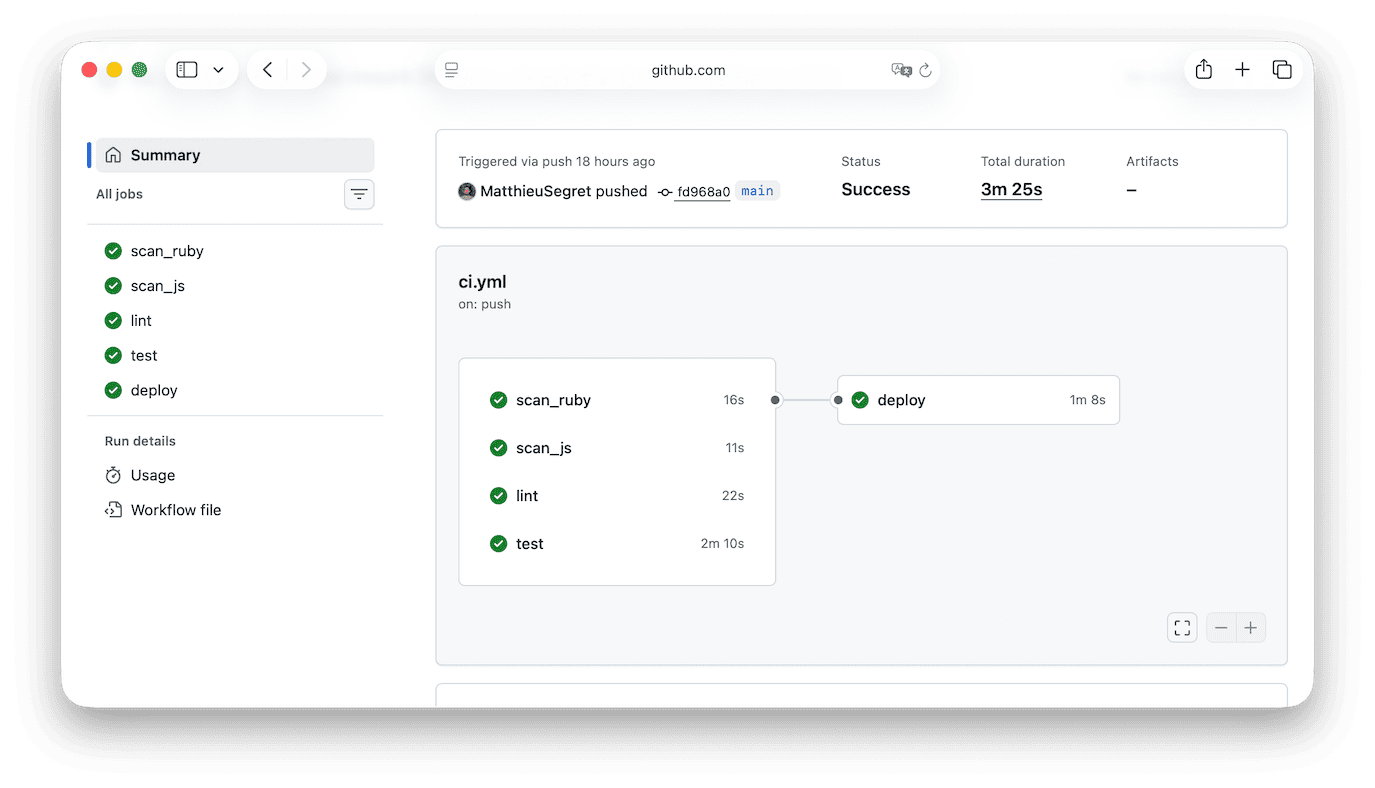This screenshot has height=788, width=1375.
Task: Click the reload icon in the address bar
Action: [x=925, y=70]
